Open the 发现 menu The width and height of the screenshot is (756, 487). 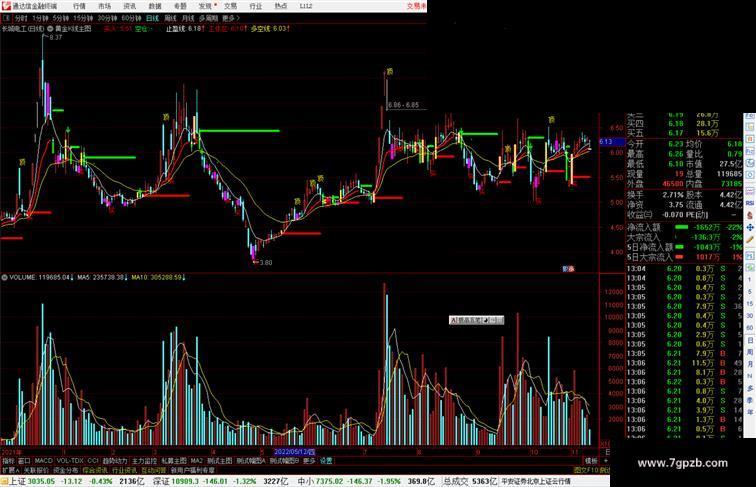205,6
